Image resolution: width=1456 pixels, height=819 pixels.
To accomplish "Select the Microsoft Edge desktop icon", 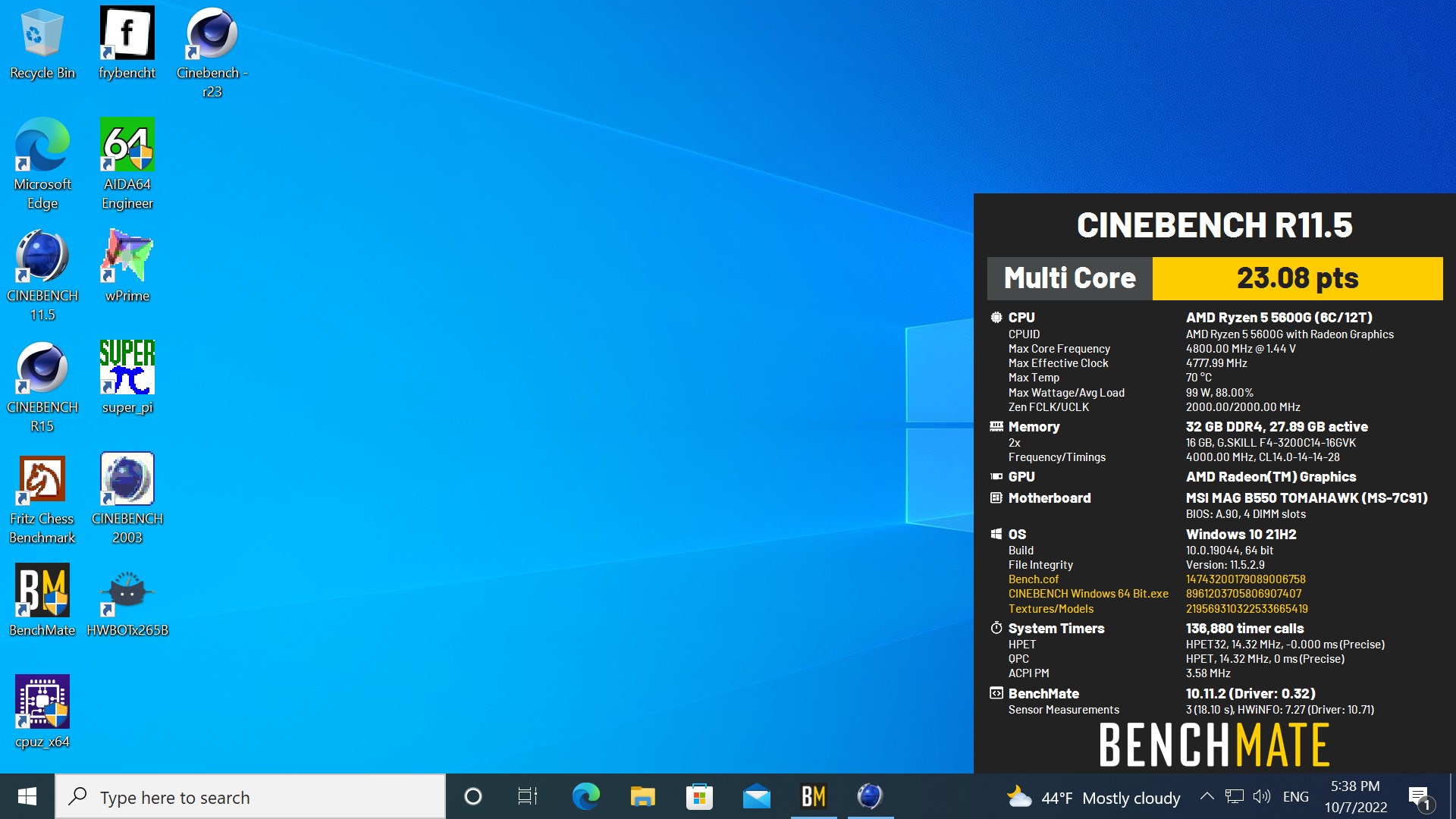I will click(x=42, y=165).
